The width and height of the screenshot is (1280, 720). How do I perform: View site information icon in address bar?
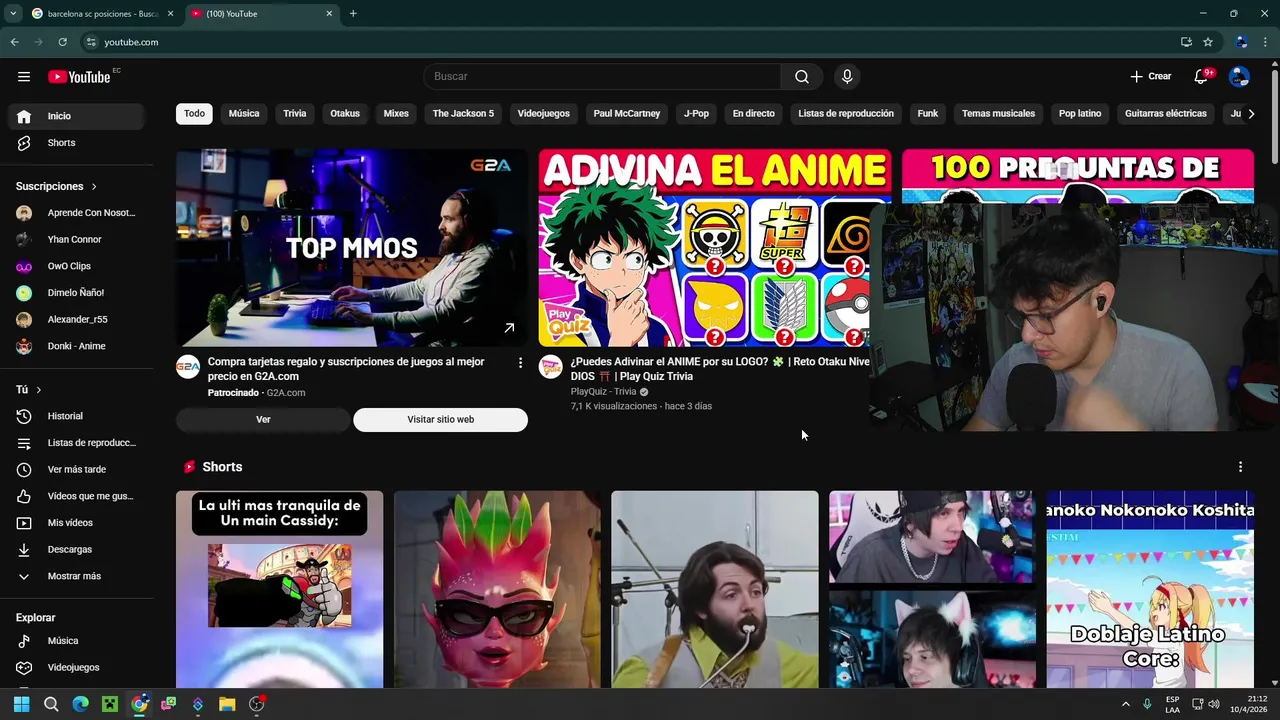(x=91, y=42)
